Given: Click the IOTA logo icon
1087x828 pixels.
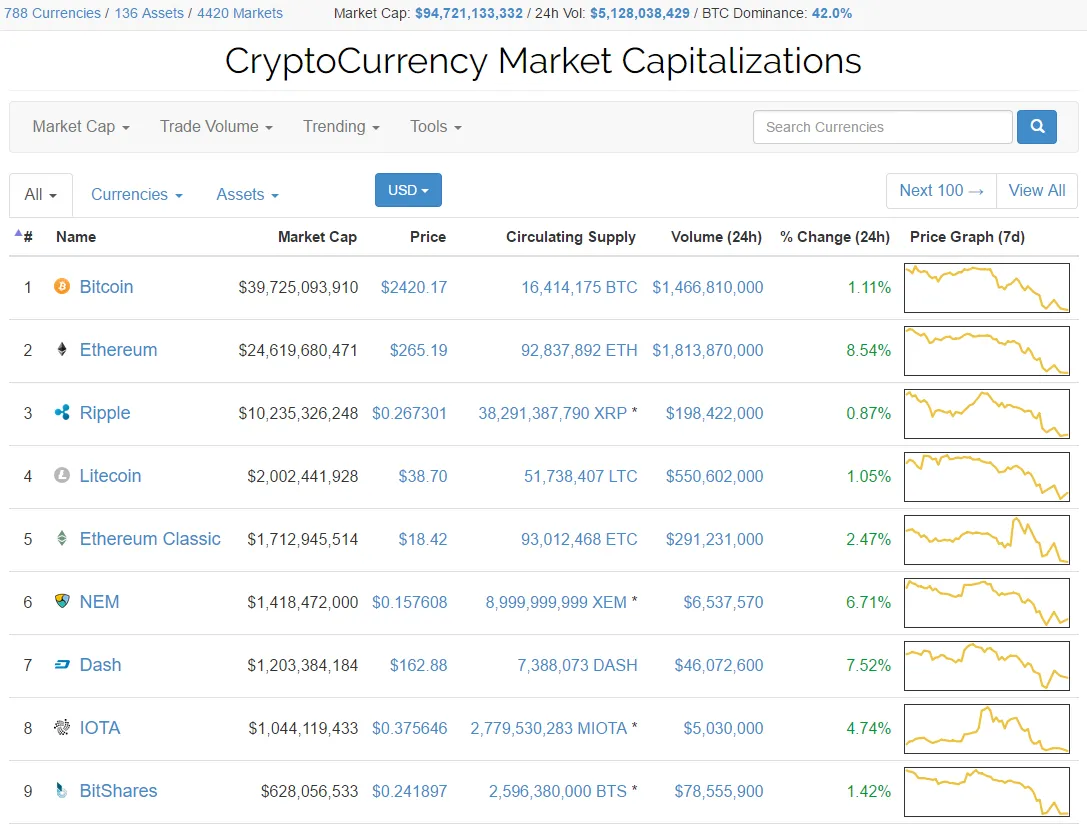Looking at the screenshot, I should pos(62,727).
